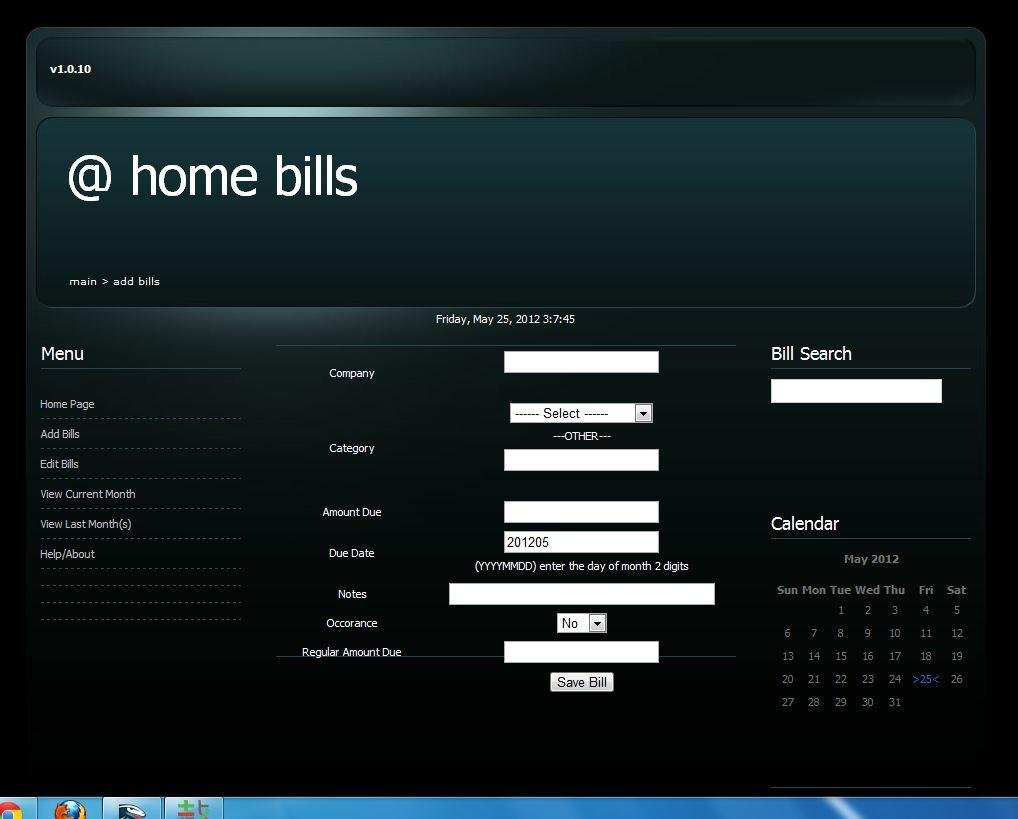The width and height of the screenshot is (1018, 819).
Task: Select May 25 on the calendar
Action: click(924, 679)
